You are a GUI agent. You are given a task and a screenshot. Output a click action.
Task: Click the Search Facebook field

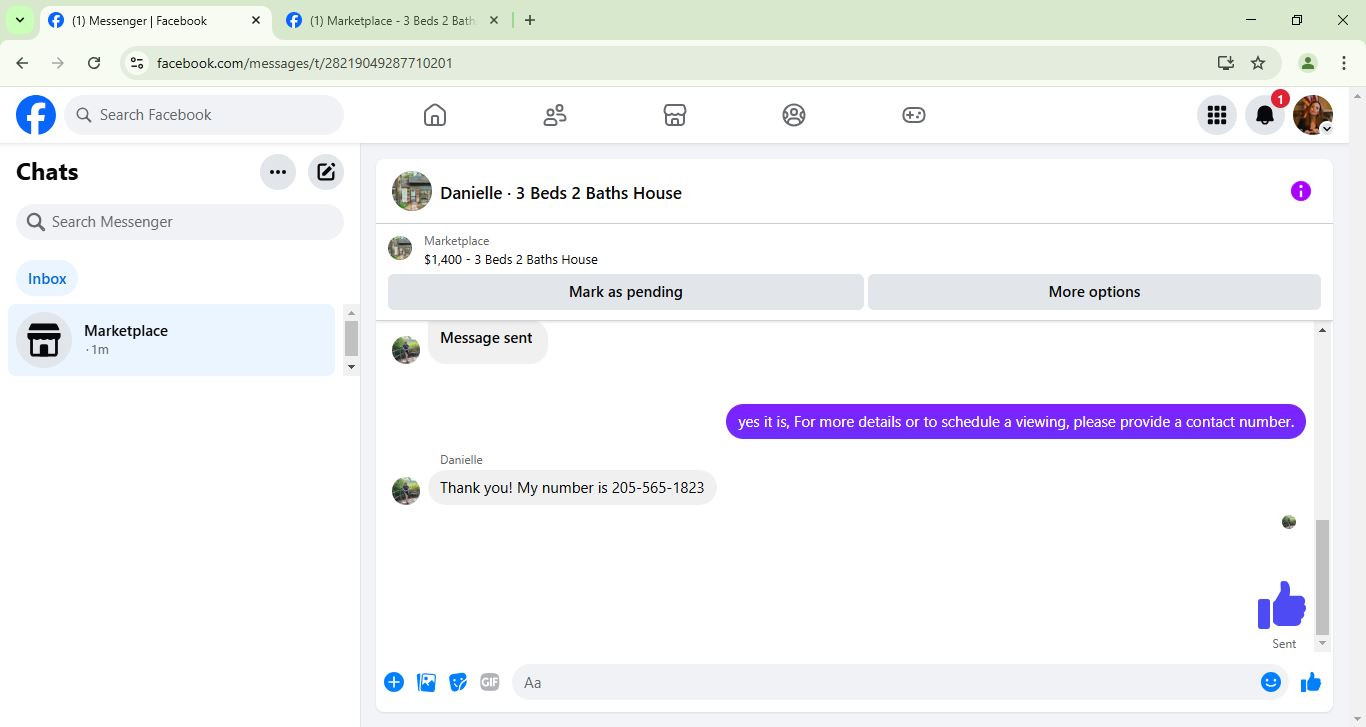pos(204,115)
